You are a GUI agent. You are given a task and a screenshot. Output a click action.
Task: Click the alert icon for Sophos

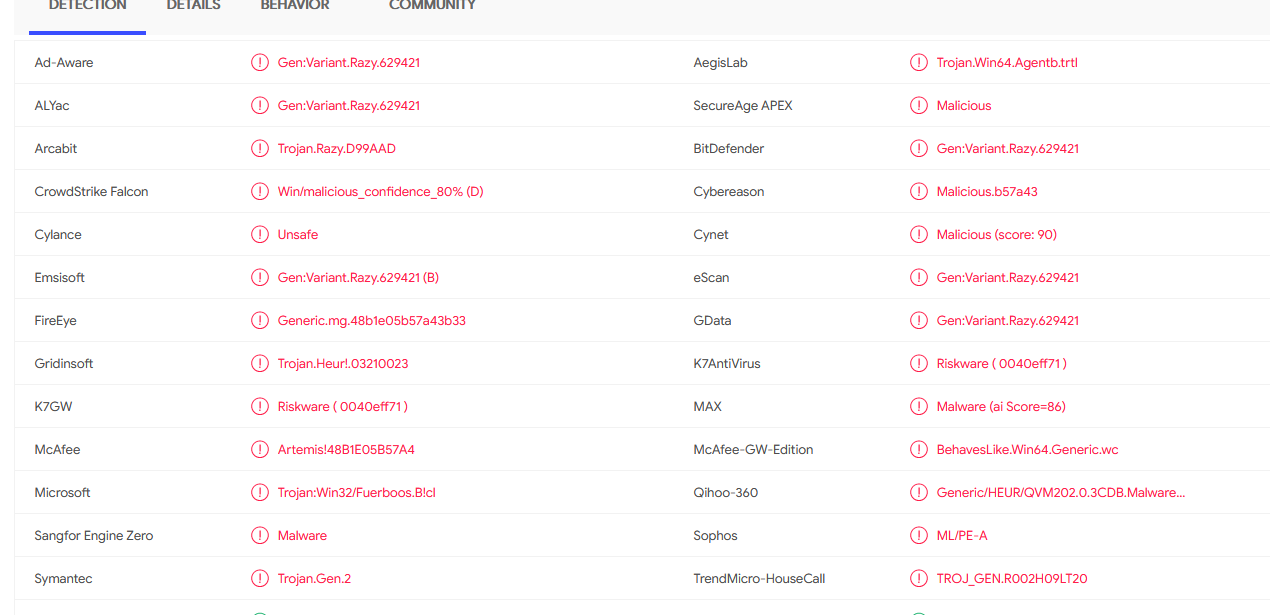(919, 535)
